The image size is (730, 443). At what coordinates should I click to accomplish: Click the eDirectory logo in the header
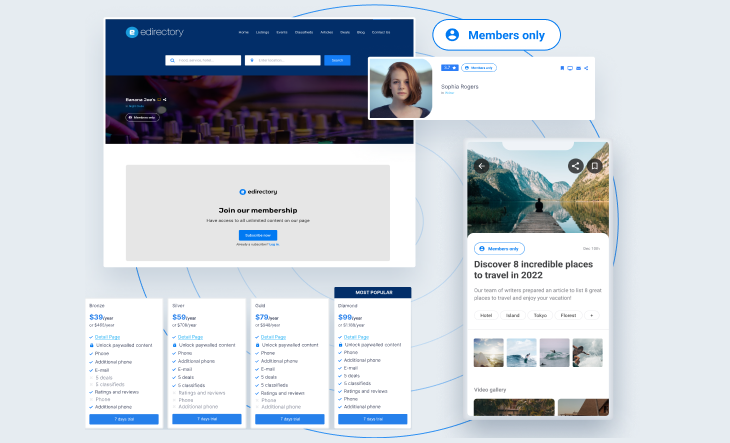click(x=155, y=32)
